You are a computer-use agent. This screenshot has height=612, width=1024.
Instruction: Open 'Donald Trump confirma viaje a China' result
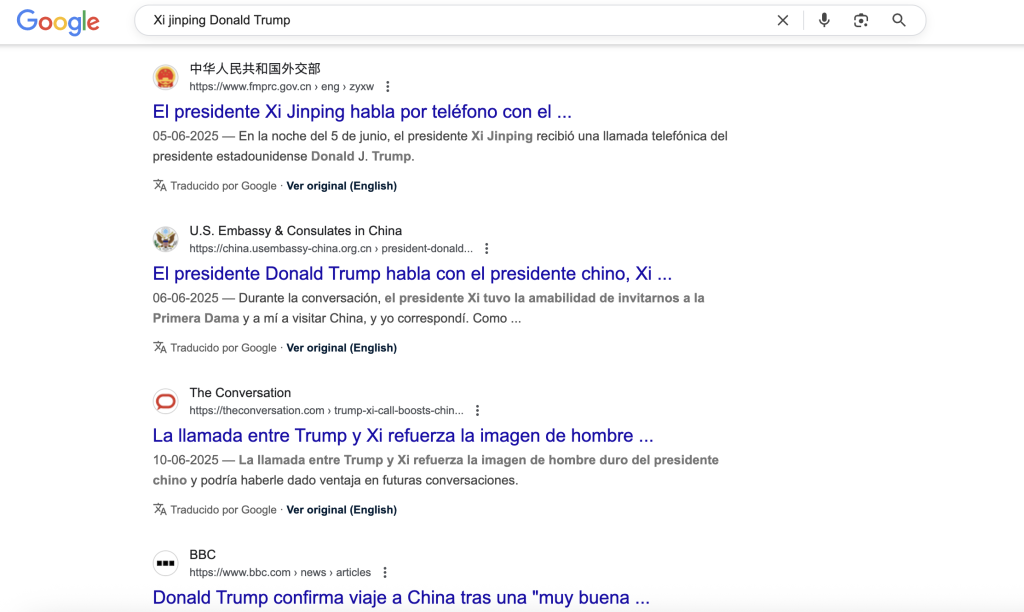point(401,598)
